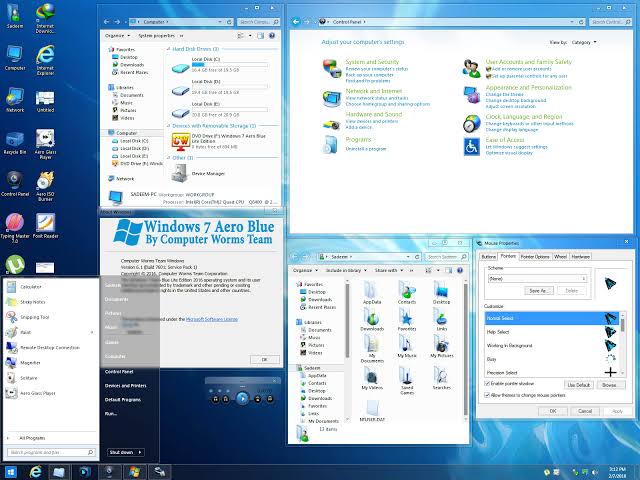
Task: Click the System properties toolbar button
Action: [156, 36]
